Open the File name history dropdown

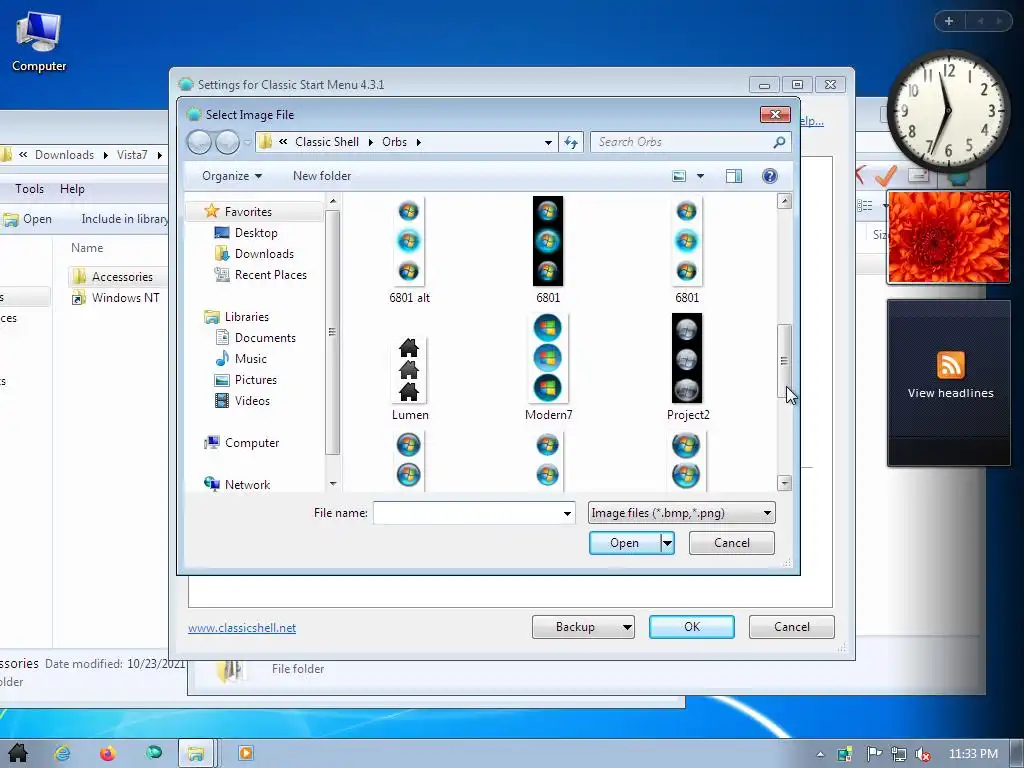click(567, 513)
